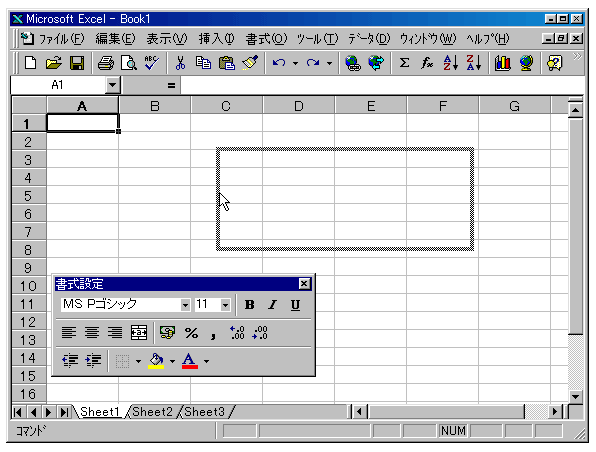Viewport: 596px width, 452px height.
Task: Show more toolbar buttons chevron
Action: coord(577,57)
